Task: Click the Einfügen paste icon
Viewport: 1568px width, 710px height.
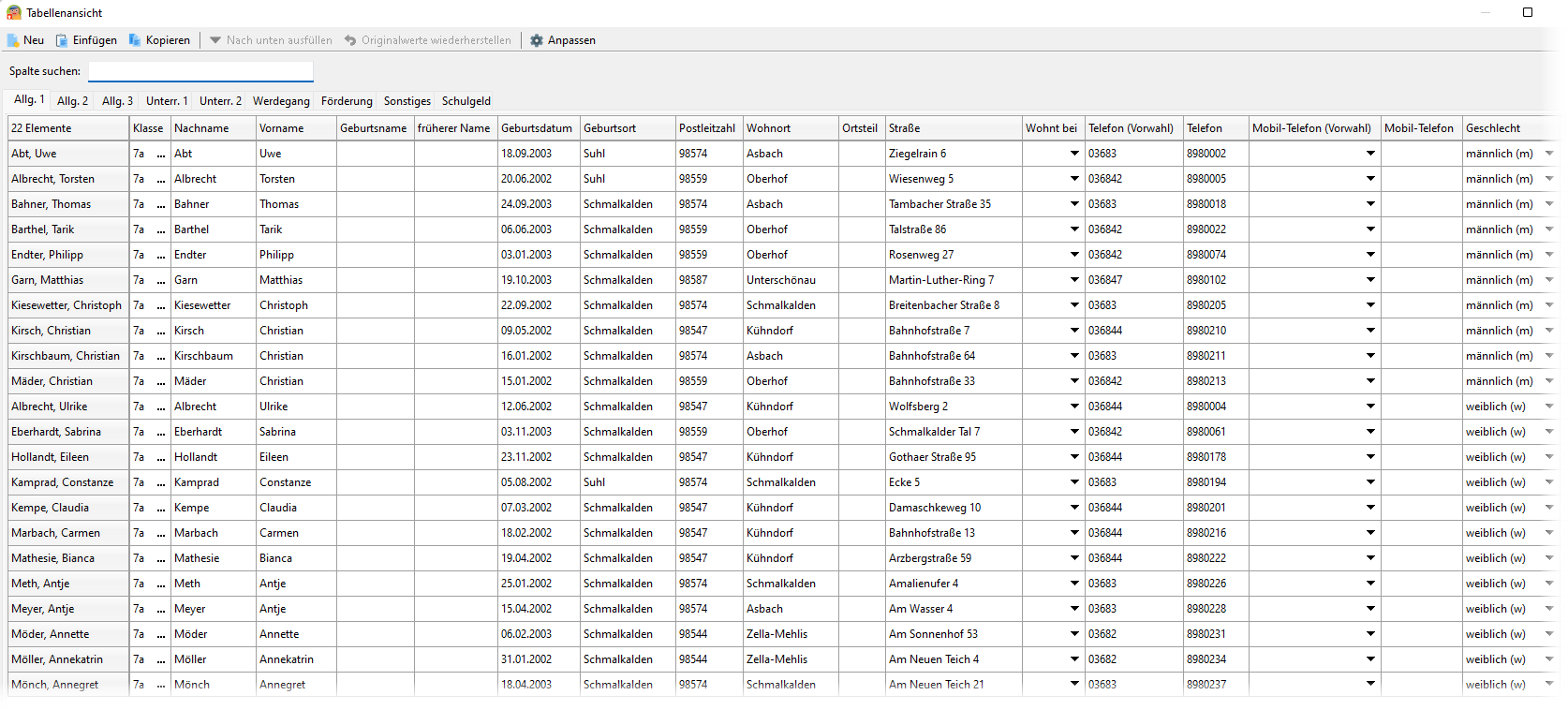Action: (x=62, y=40)
